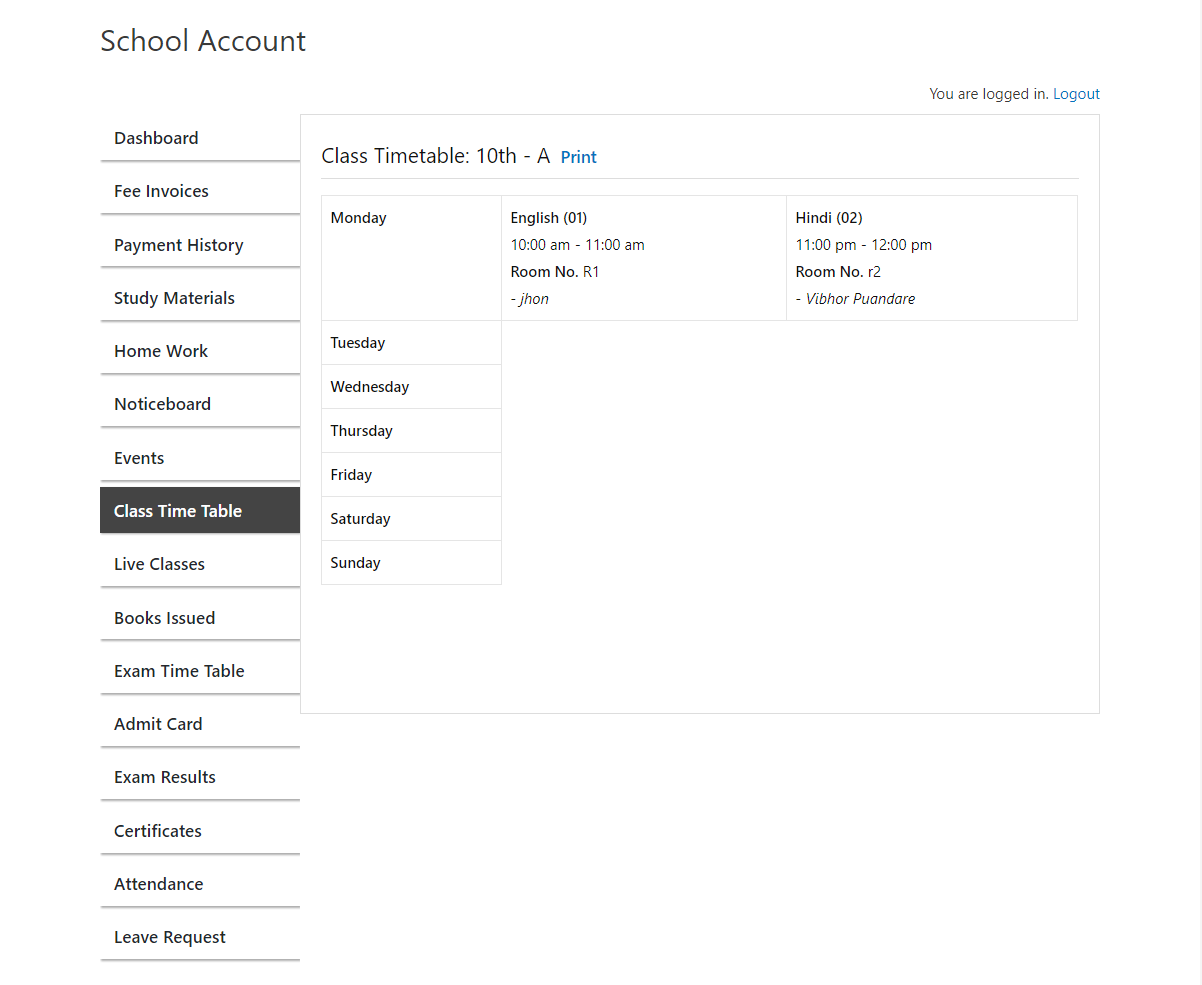1202x985 pixels.
Task: Select the Monday English class cell
Action: pyautogui.click(x=644, y=257)
